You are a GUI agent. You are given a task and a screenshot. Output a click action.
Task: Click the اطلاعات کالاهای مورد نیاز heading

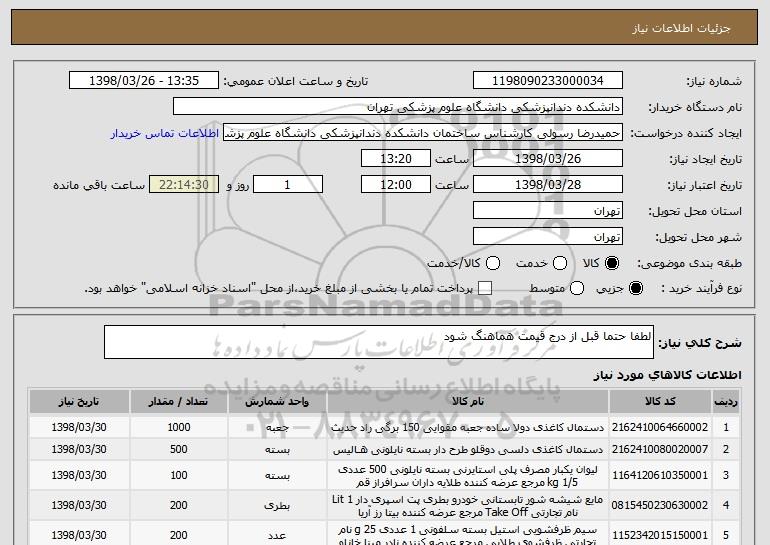click(667, 375)
